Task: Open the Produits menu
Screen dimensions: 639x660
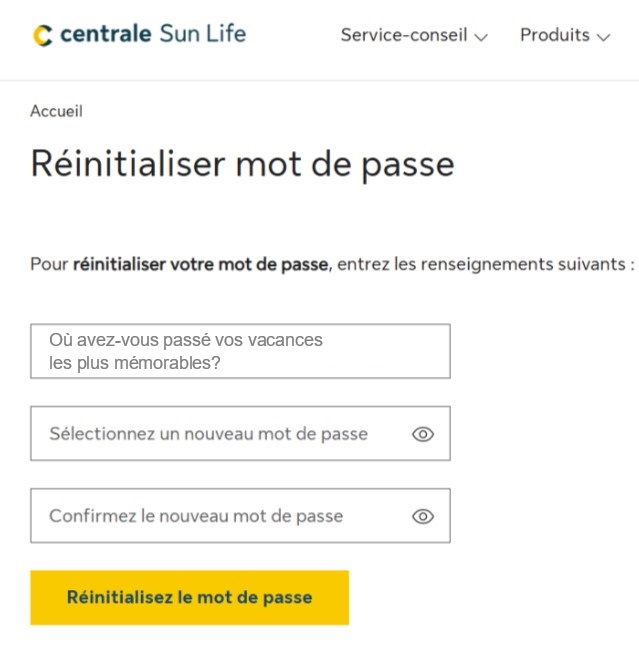Action: coord(555,35)
